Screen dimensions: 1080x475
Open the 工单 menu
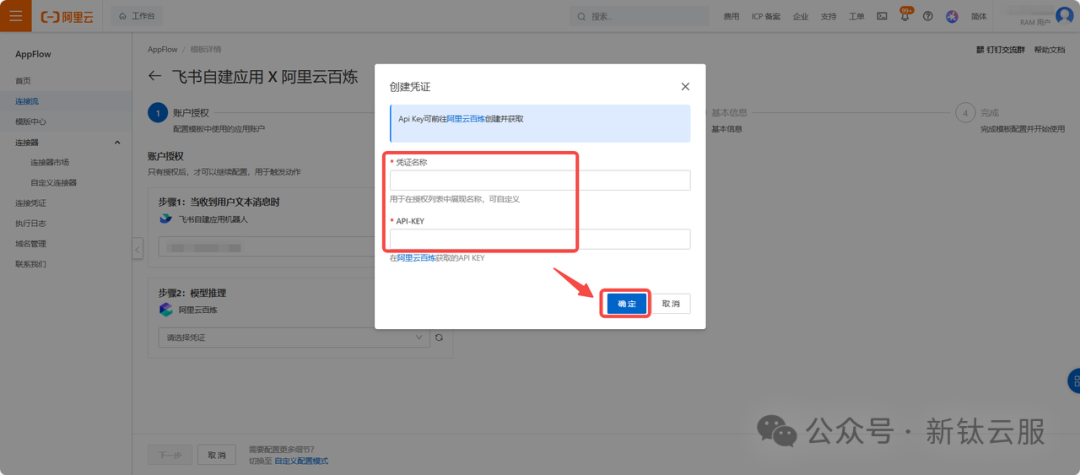click(x=857, y=17)
